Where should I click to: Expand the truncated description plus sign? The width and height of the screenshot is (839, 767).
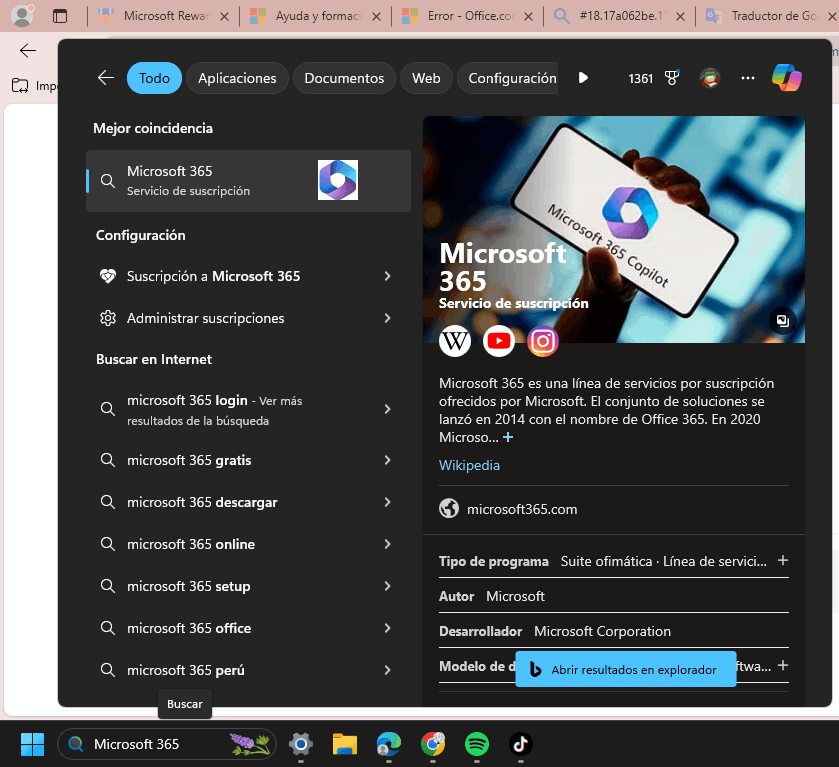508,437
